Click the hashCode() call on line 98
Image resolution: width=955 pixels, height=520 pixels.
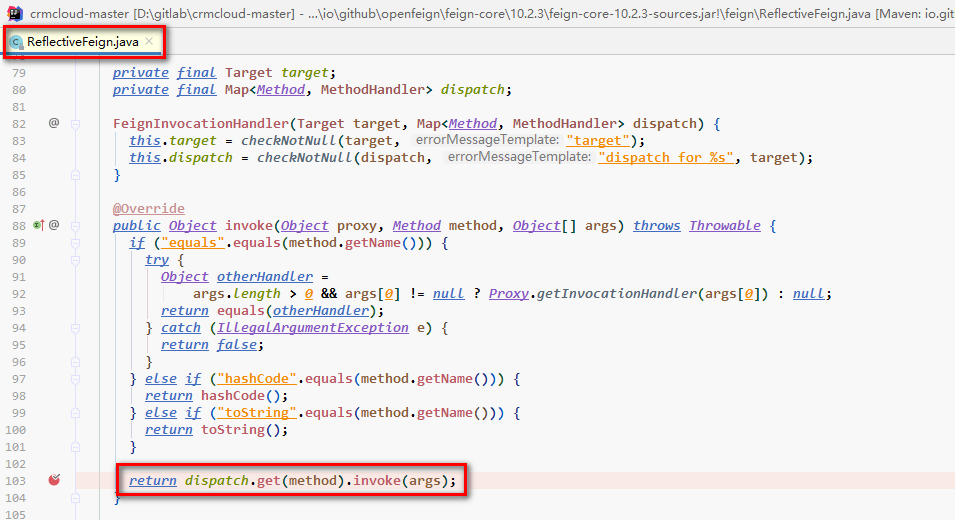pos(244,396)
